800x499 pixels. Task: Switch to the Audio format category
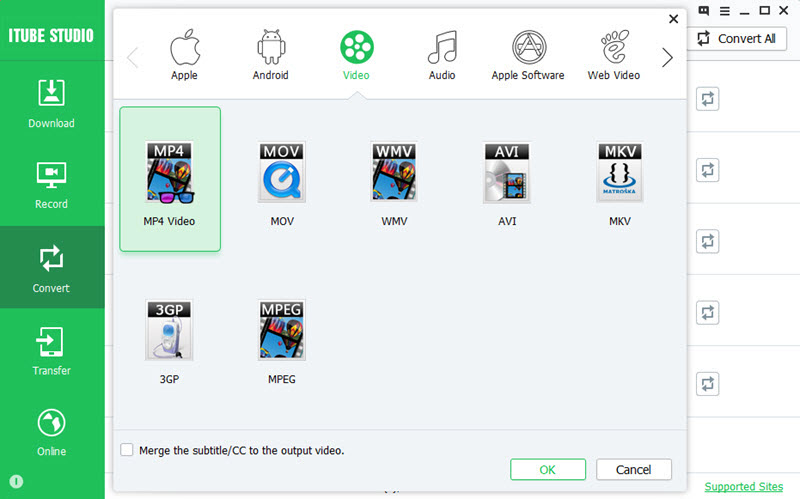442,55
